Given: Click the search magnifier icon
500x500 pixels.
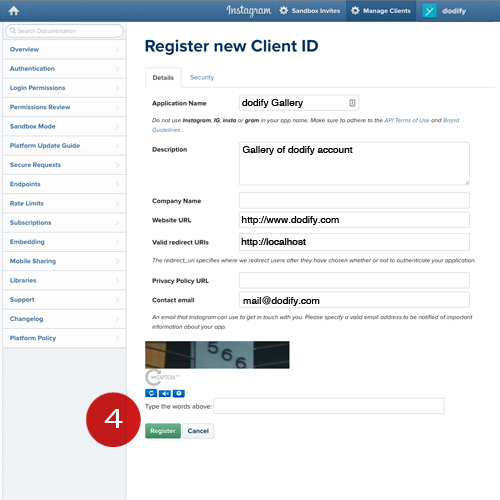Looking at the screenshot, I should pos(13,31).
